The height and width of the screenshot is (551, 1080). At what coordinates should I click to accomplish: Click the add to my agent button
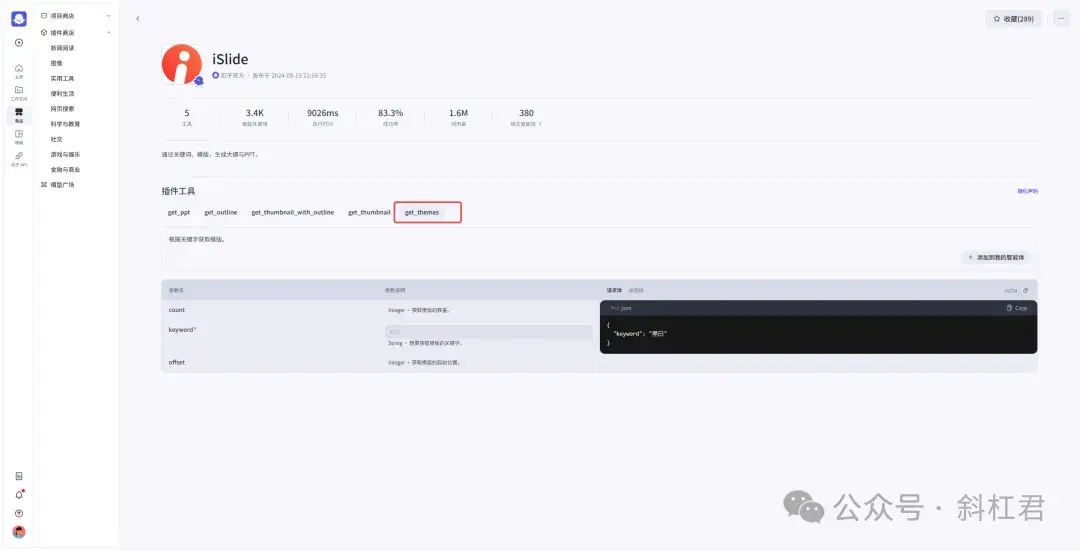(x=996, y=257)
